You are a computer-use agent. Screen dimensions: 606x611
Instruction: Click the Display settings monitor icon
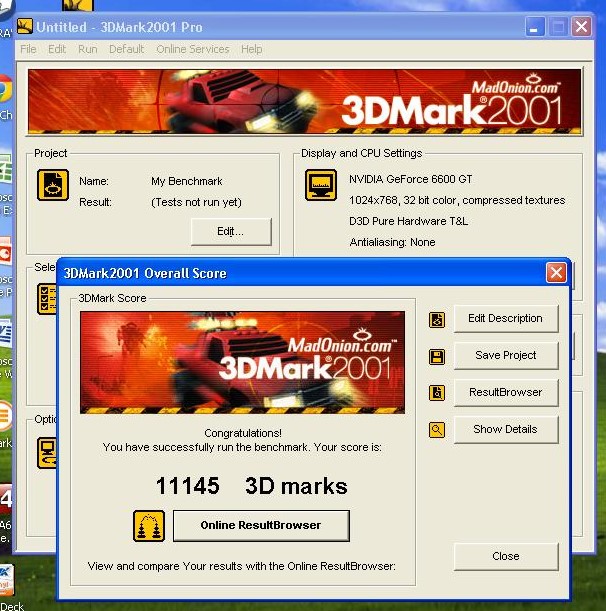[321, 185]
